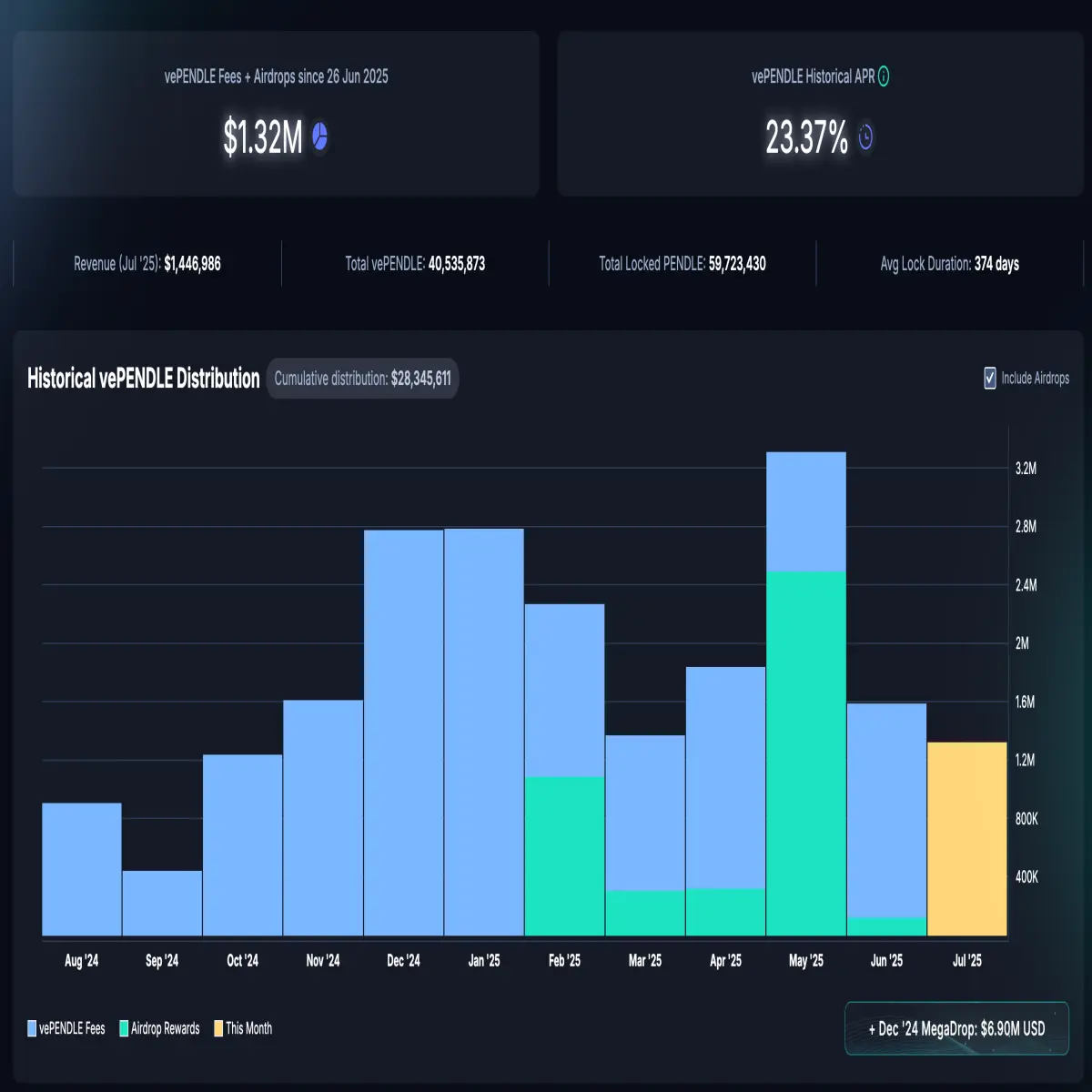Click the Total Locked PENDLE: 59,723,430 stat

point(682,264)
